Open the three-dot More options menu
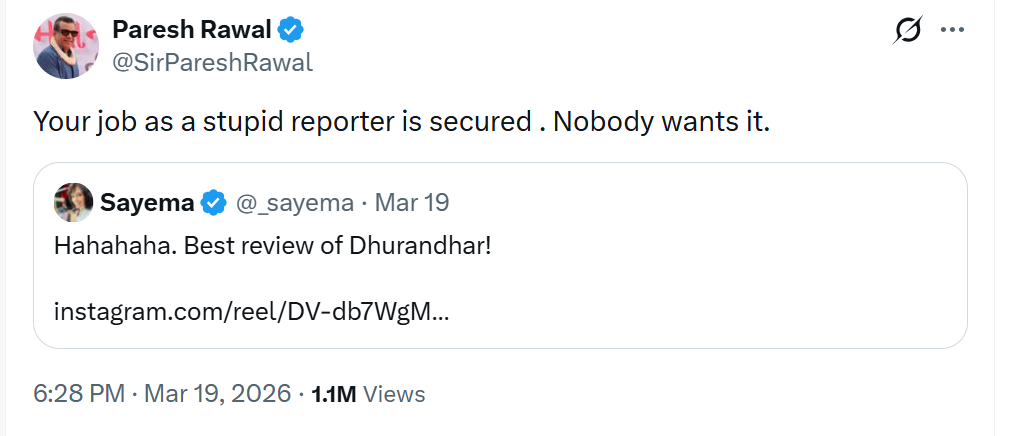The image size is (1029, 436). pos(952,30)
